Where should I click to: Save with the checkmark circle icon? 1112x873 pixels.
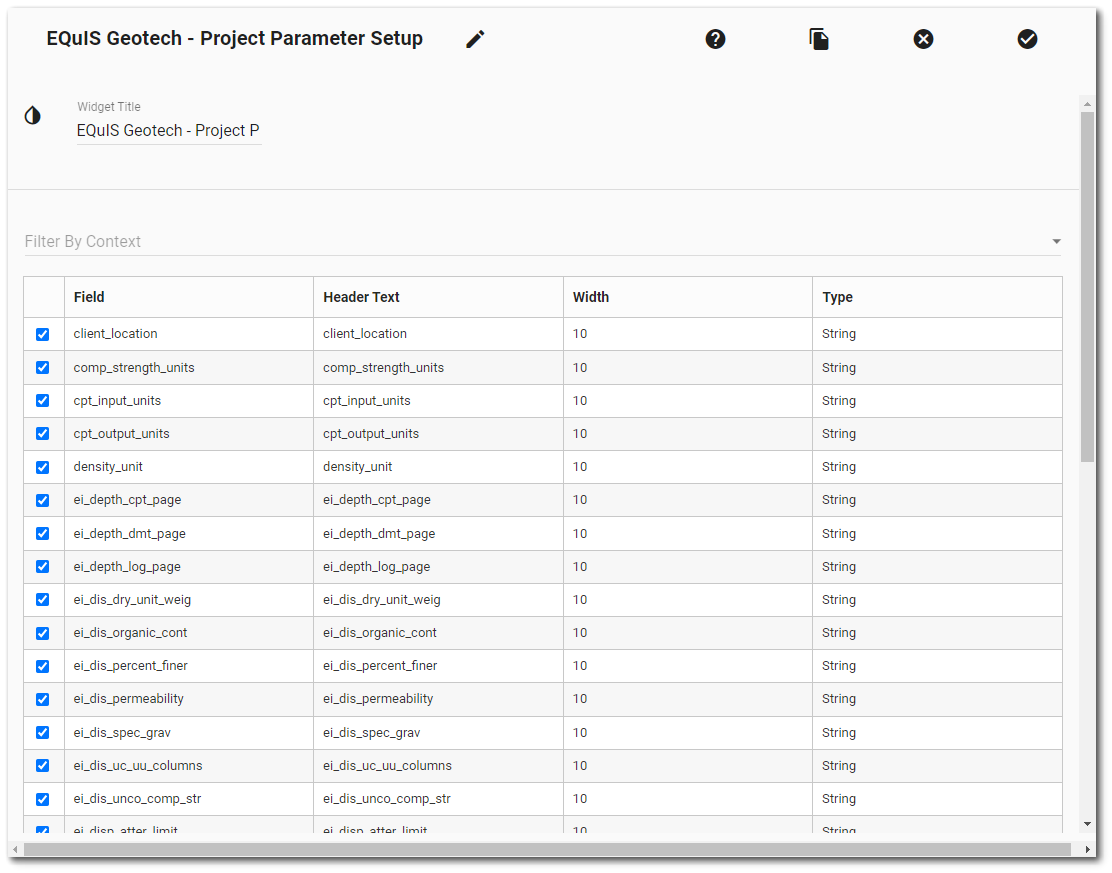[1027, 39]
